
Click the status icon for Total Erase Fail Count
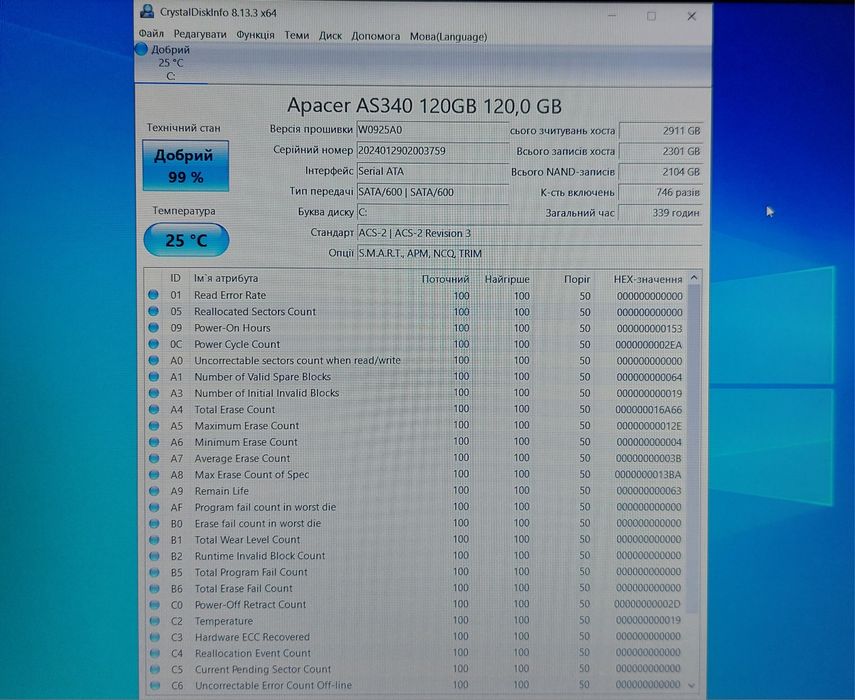[154, 589]
